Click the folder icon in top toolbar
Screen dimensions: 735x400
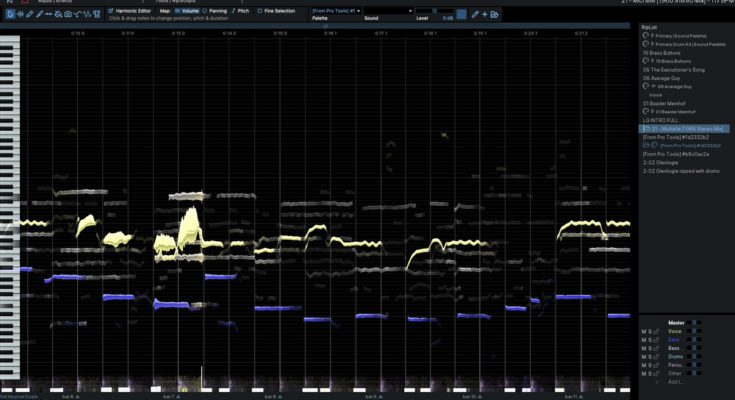tap(496, 15)
